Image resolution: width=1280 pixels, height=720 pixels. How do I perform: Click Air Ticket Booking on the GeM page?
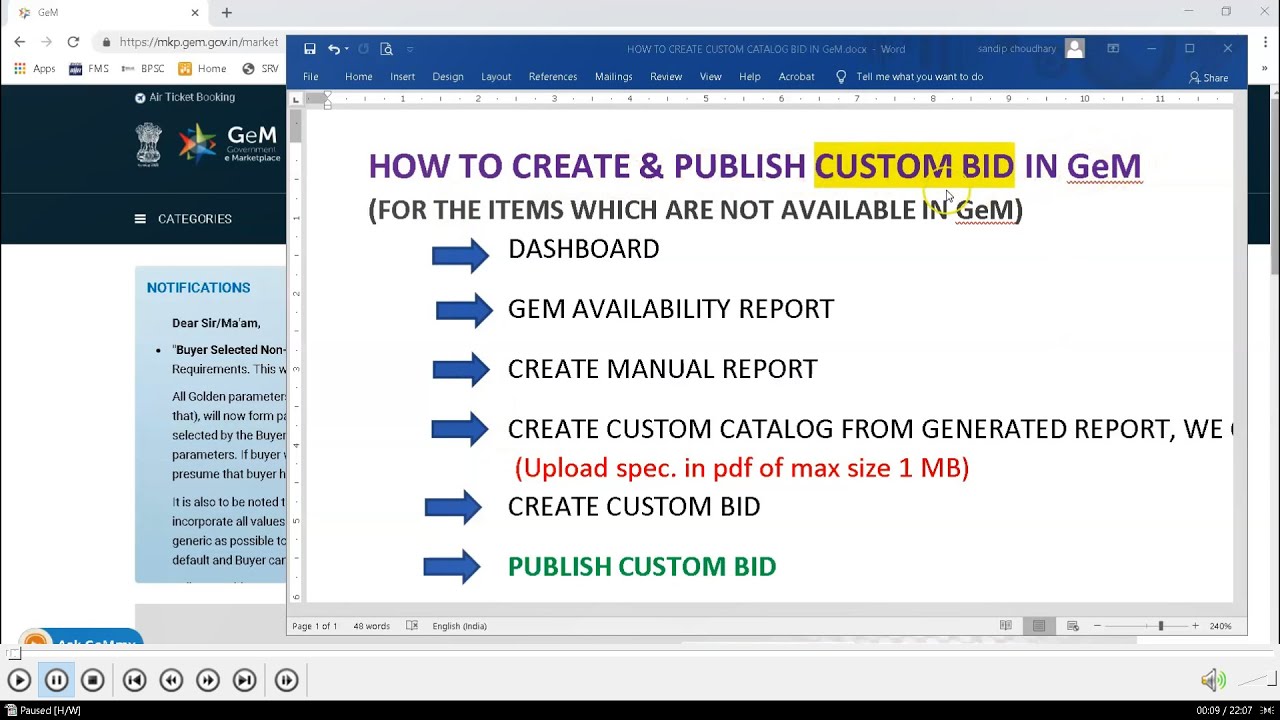[x=185, y=98]
